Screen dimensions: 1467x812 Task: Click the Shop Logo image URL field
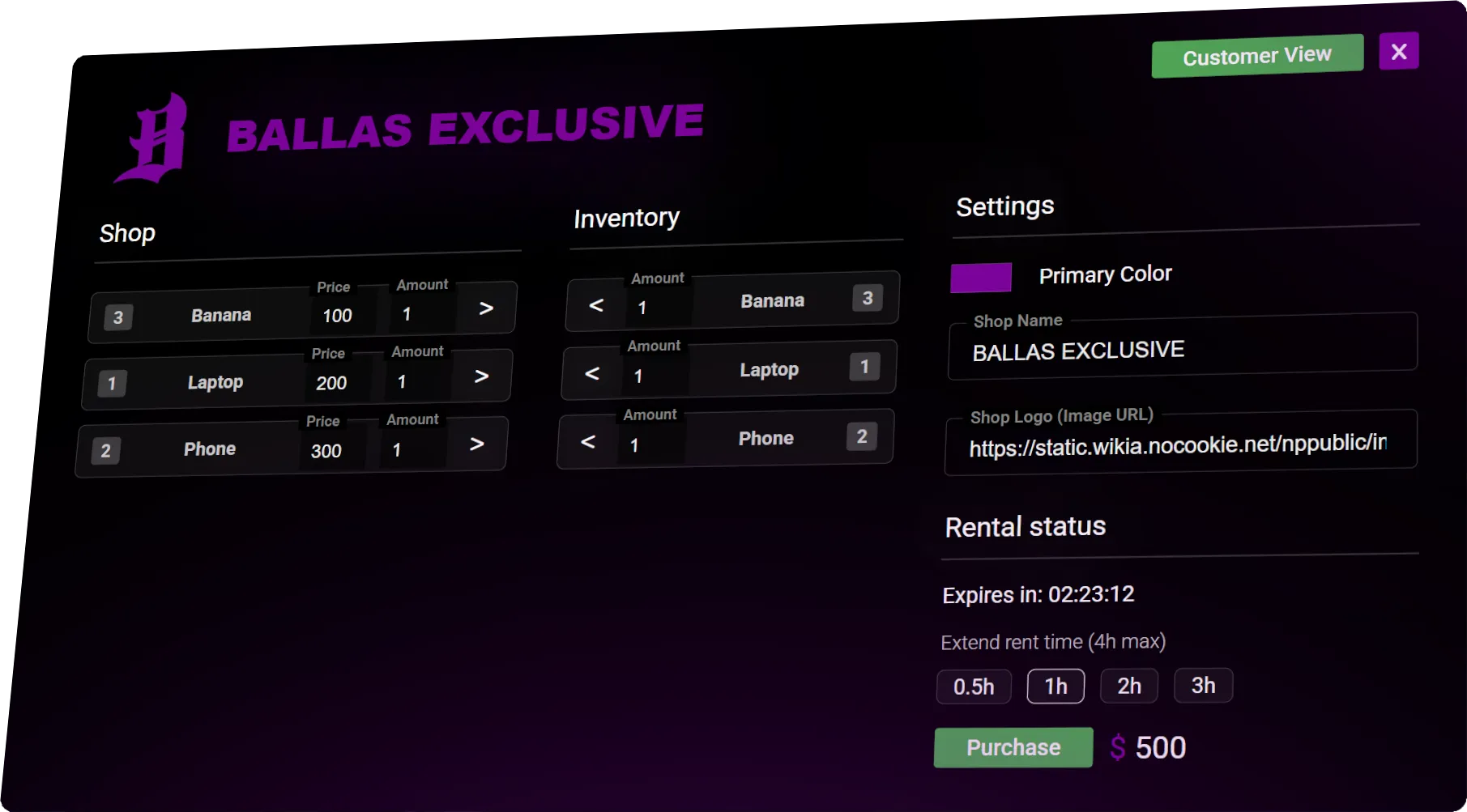click(x=1179, y=444)
